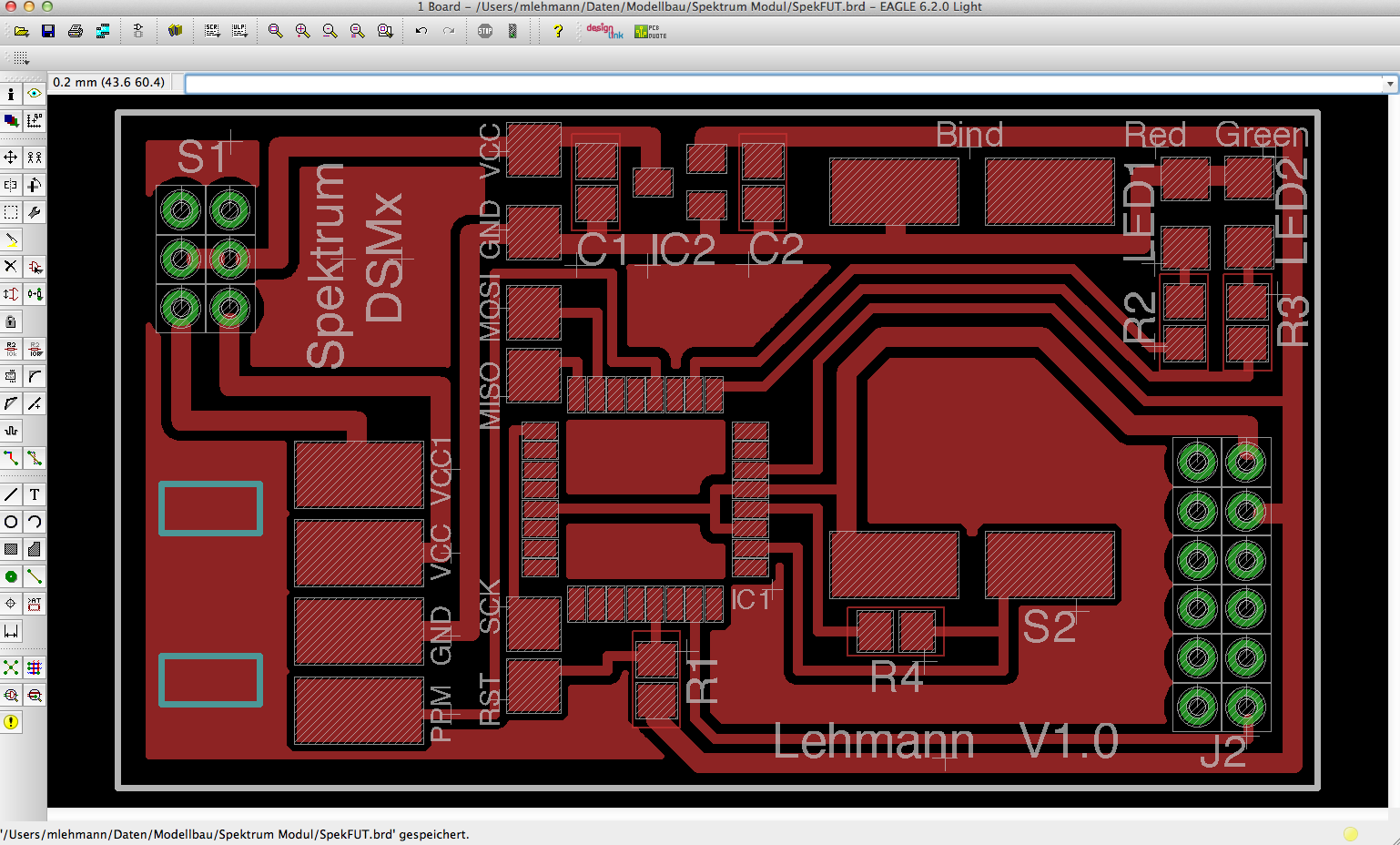The image size is (1400, 845).
Task: Select the Lock tool
Action: (x=11, y=321)
